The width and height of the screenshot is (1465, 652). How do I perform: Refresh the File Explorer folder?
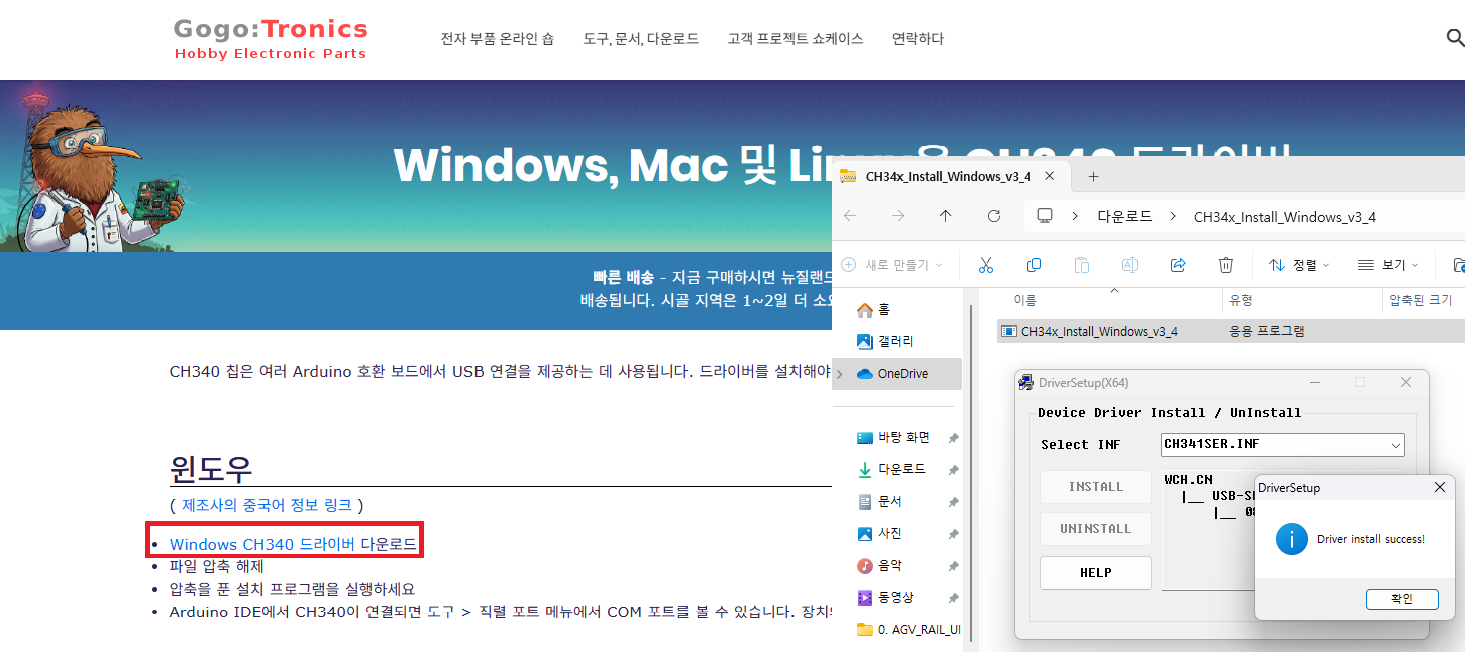[994, 216]
